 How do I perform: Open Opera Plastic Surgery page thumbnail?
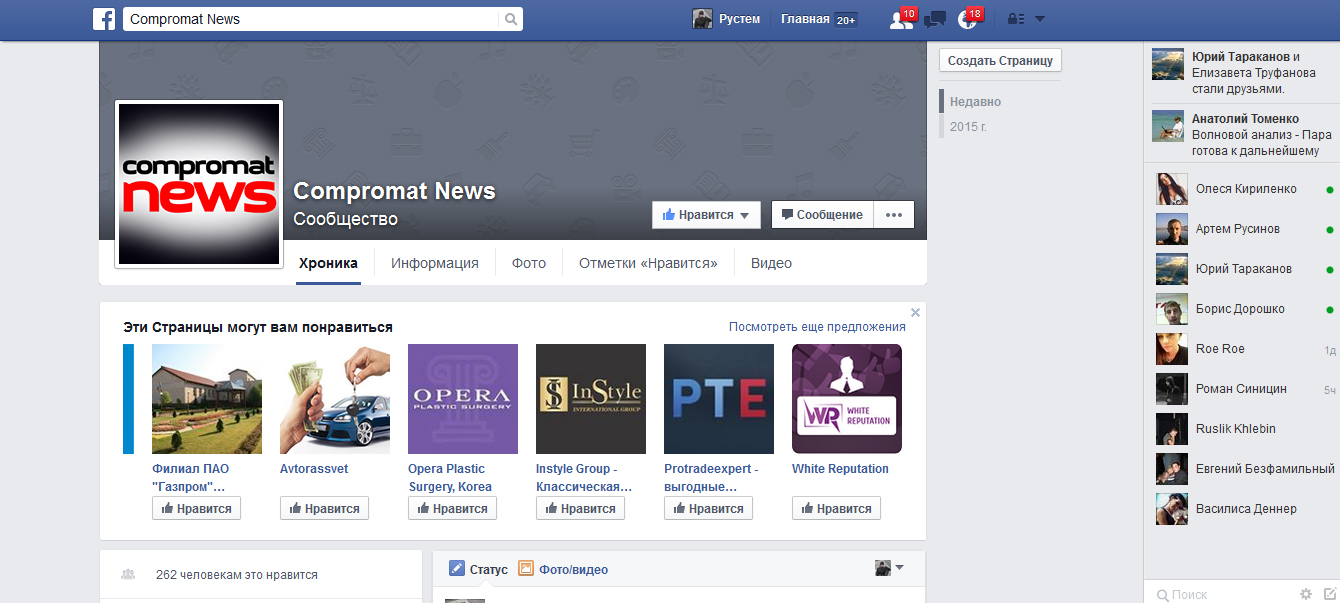point(463,399)
